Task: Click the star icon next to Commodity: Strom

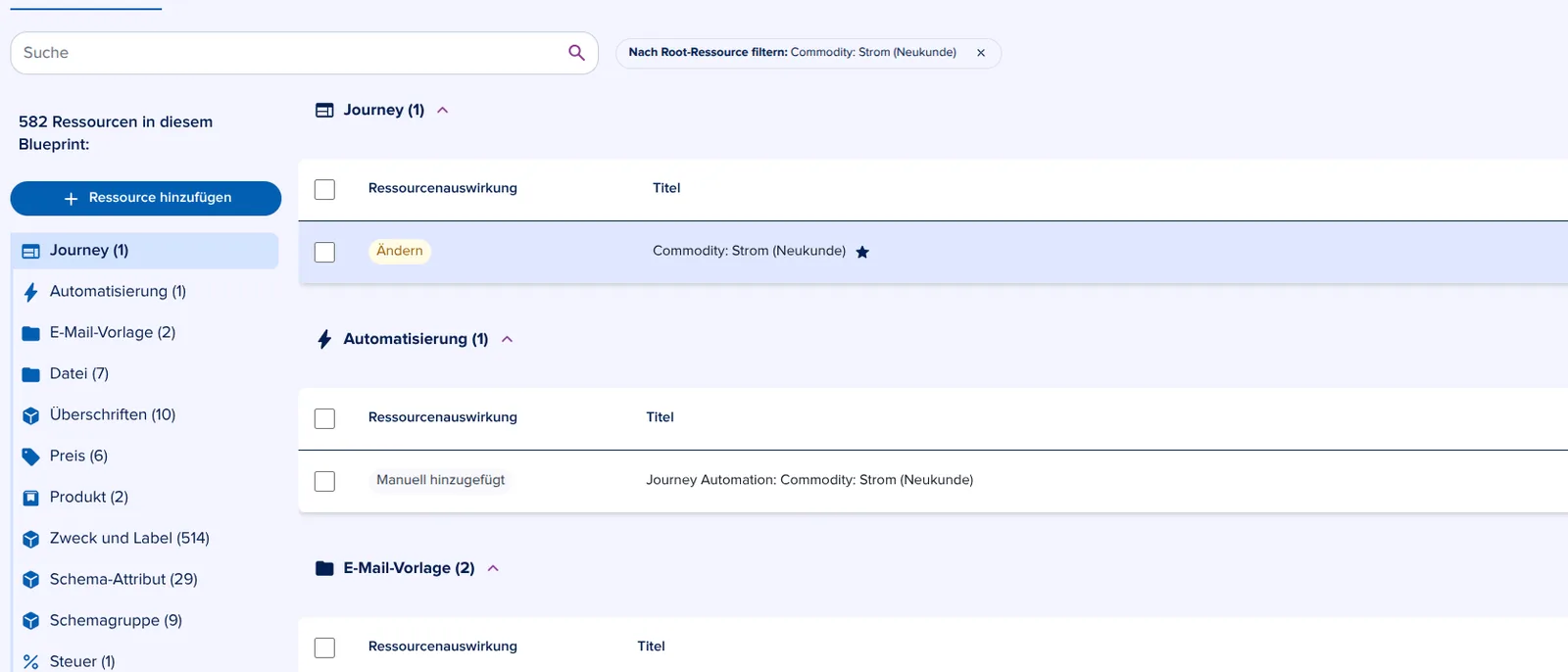Action: [862, 252]
